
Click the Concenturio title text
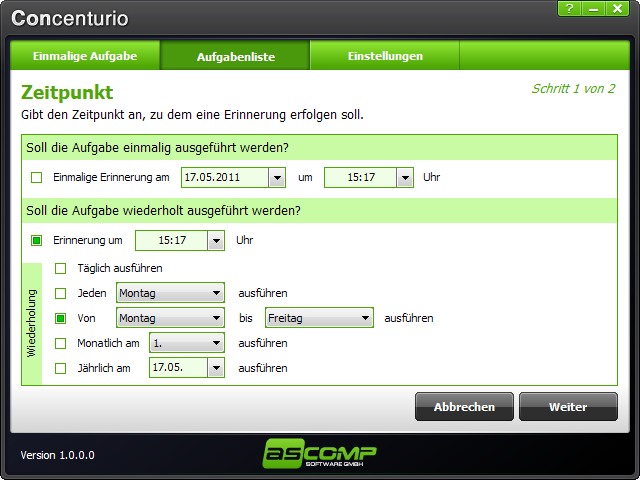[70, 18]
